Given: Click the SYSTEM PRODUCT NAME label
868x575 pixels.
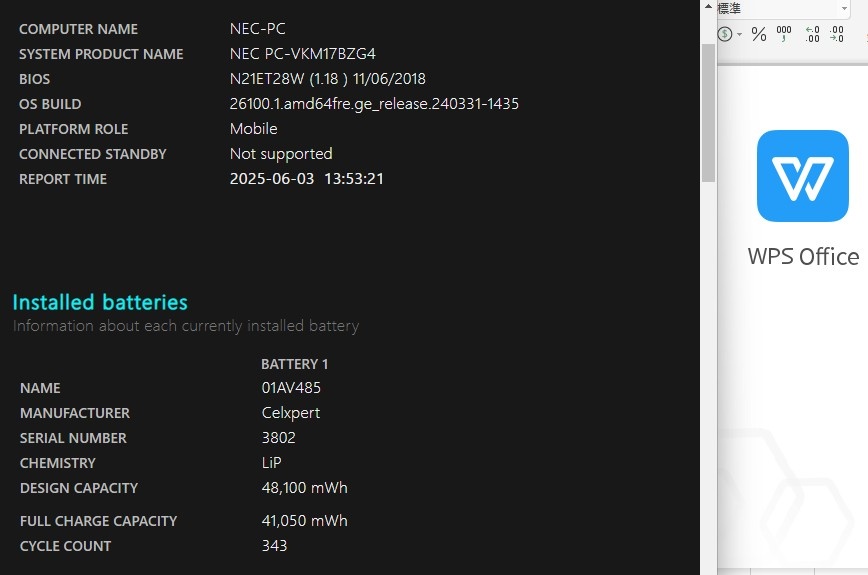Looking at the screenshot, I should pos(101,54).
